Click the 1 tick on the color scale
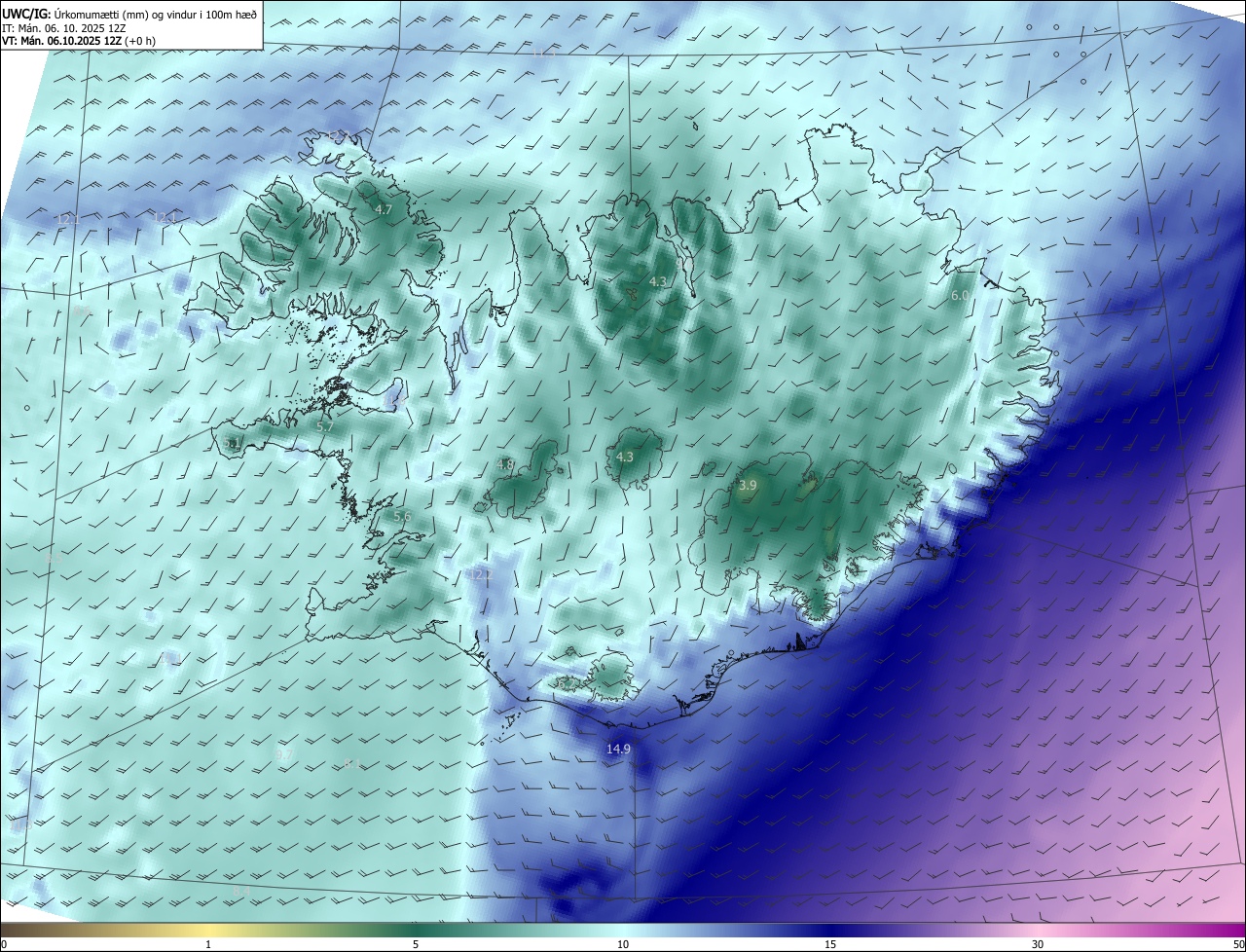 tap(208, 944)
